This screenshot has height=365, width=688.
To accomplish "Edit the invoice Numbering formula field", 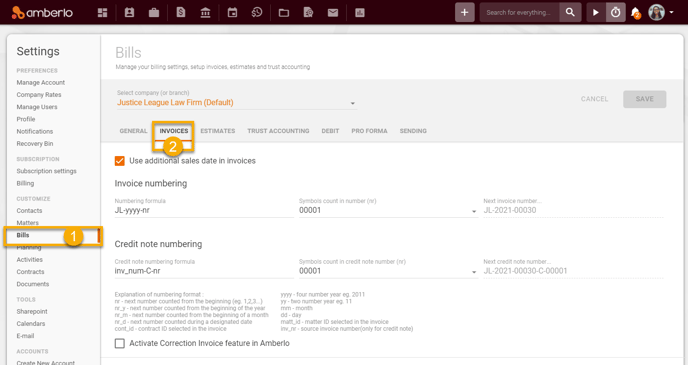I will [x=204, y=210].
